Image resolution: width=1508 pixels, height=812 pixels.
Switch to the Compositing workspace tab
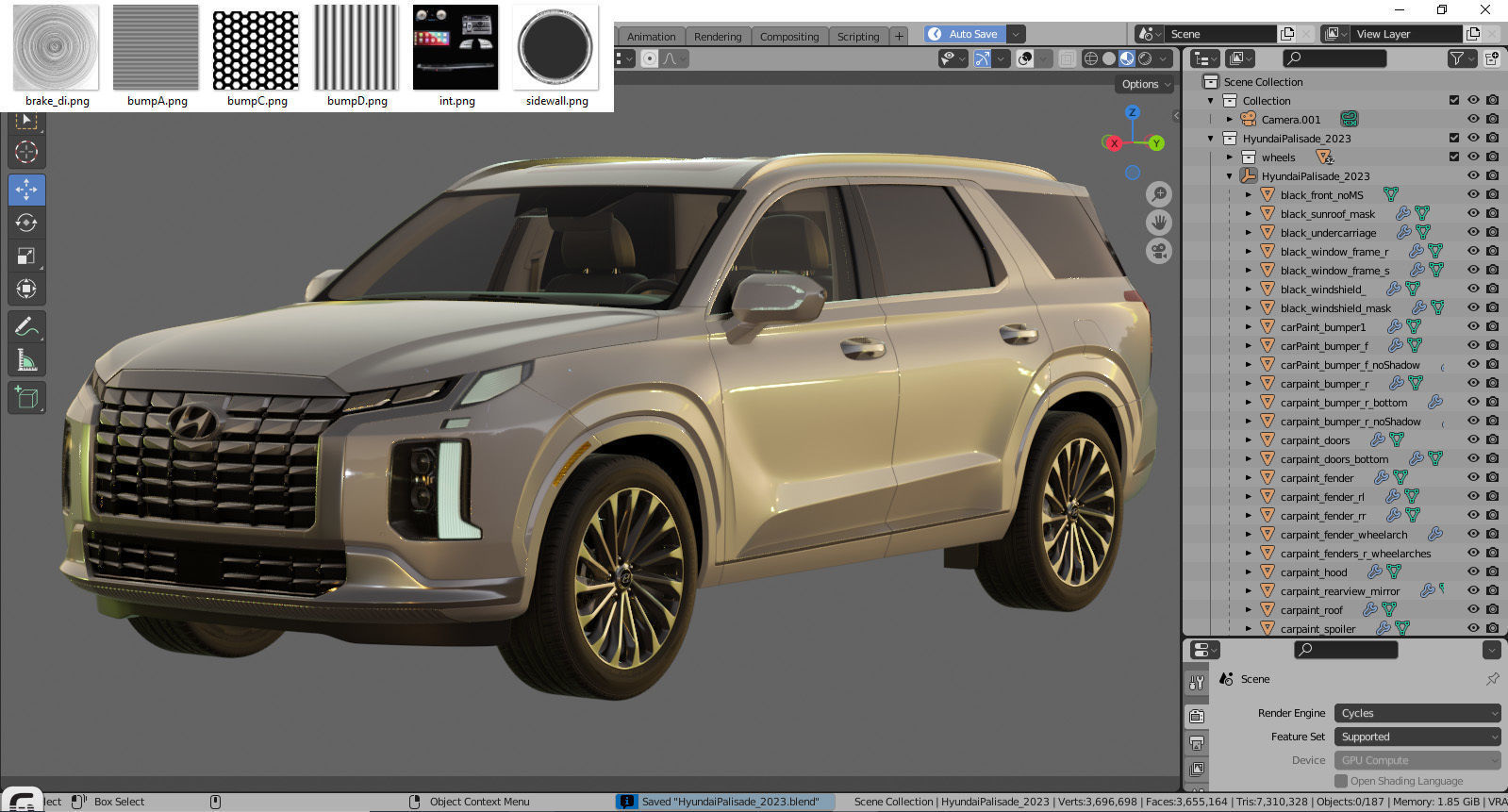[789, 37]
